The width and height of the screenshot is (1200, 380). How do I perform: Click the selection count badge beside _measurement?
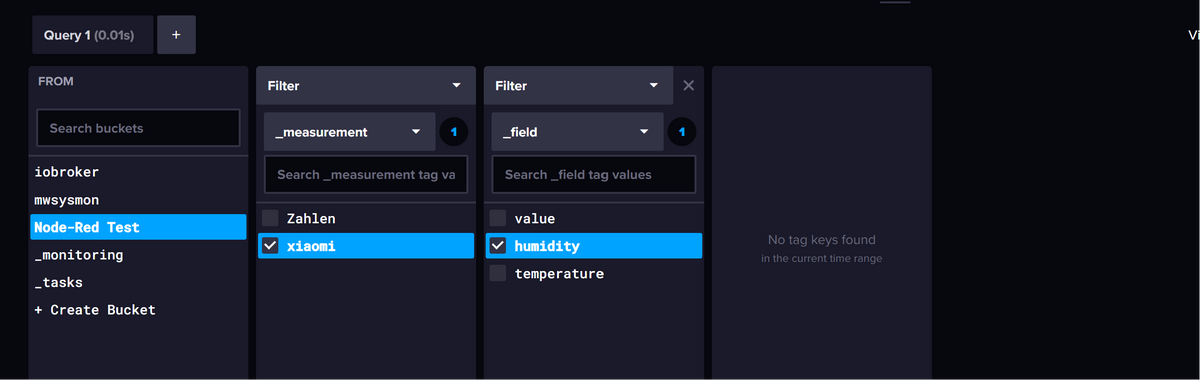[x=453, y=132]
